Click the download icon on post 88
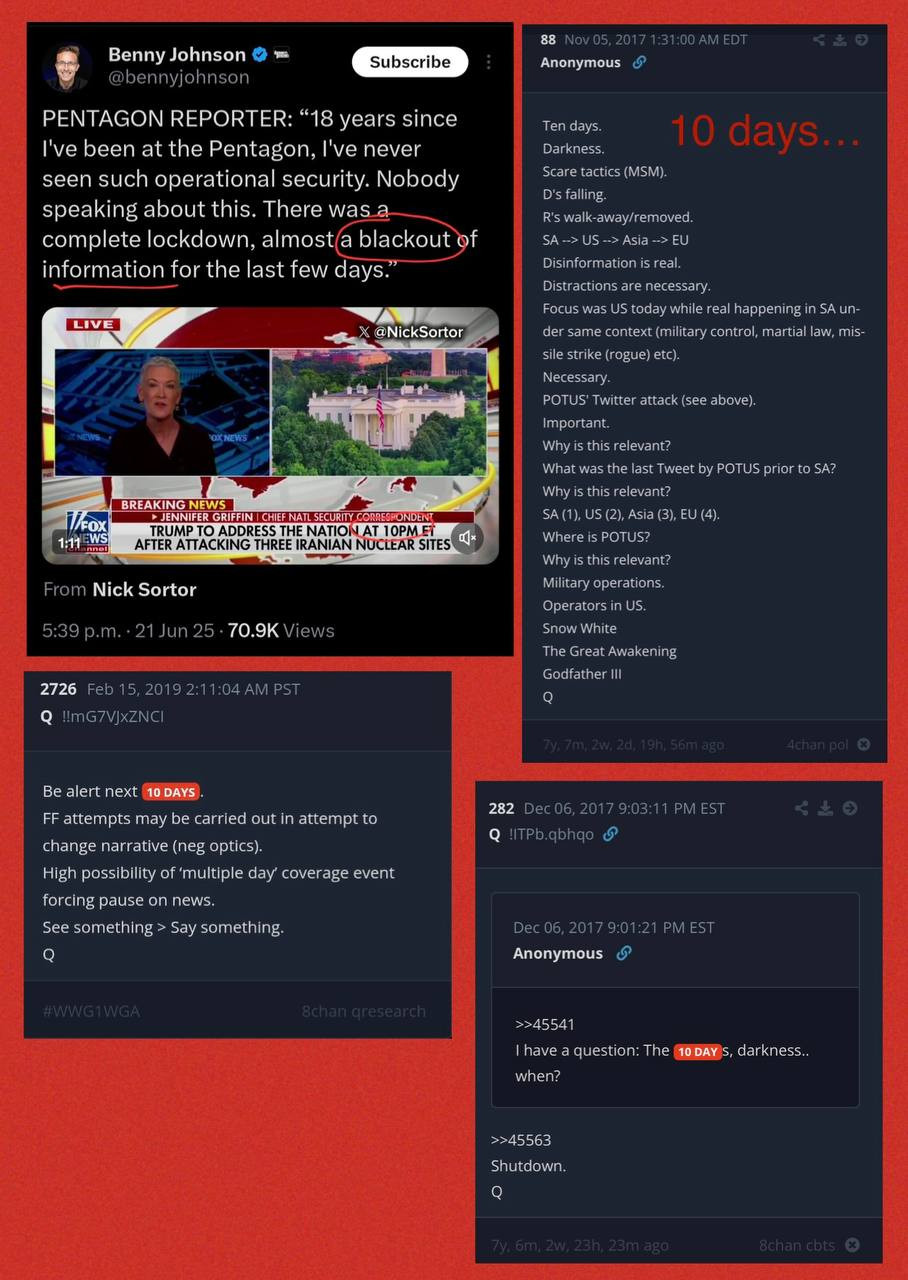 tap(840, 40)
